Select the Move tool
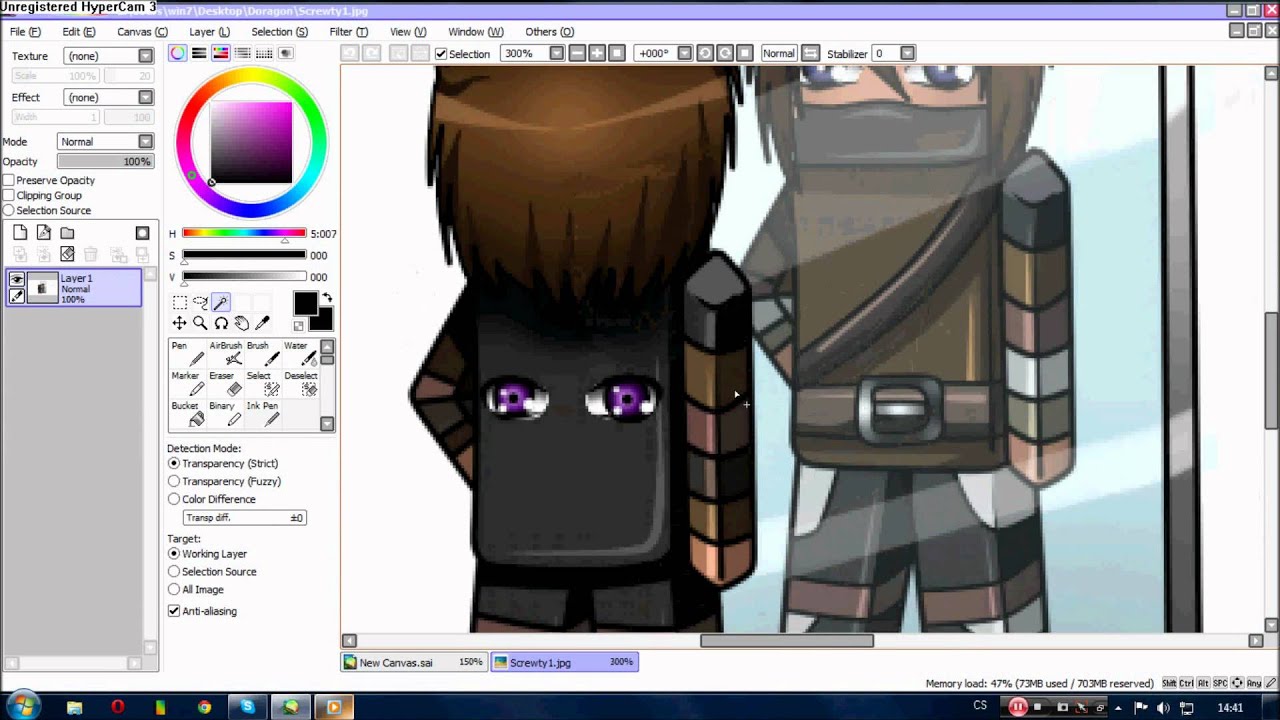 pyautogui.click(x=179, y=323)
